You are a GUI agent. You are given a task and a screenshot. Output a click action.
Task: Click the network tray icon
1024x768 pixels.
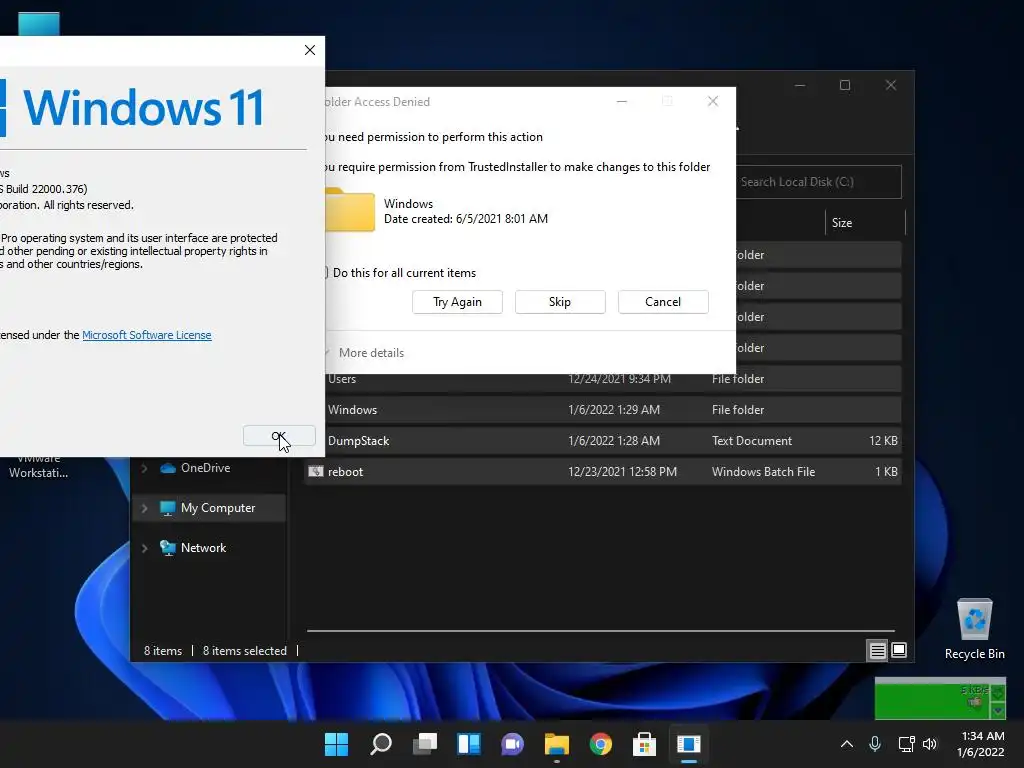pos(906,744)
